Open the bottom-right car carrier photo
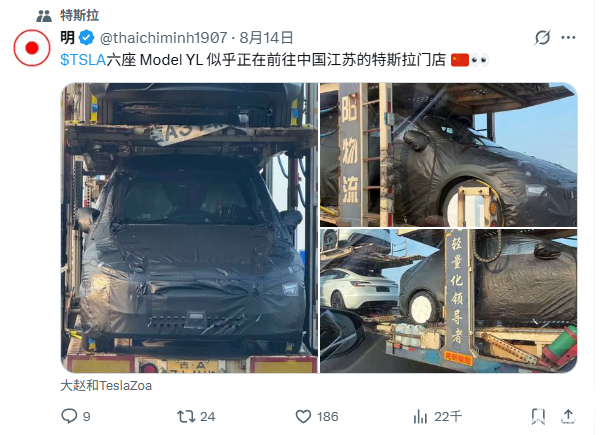The height and width of the screenshot is (435, 612). [x=448, y=301]
